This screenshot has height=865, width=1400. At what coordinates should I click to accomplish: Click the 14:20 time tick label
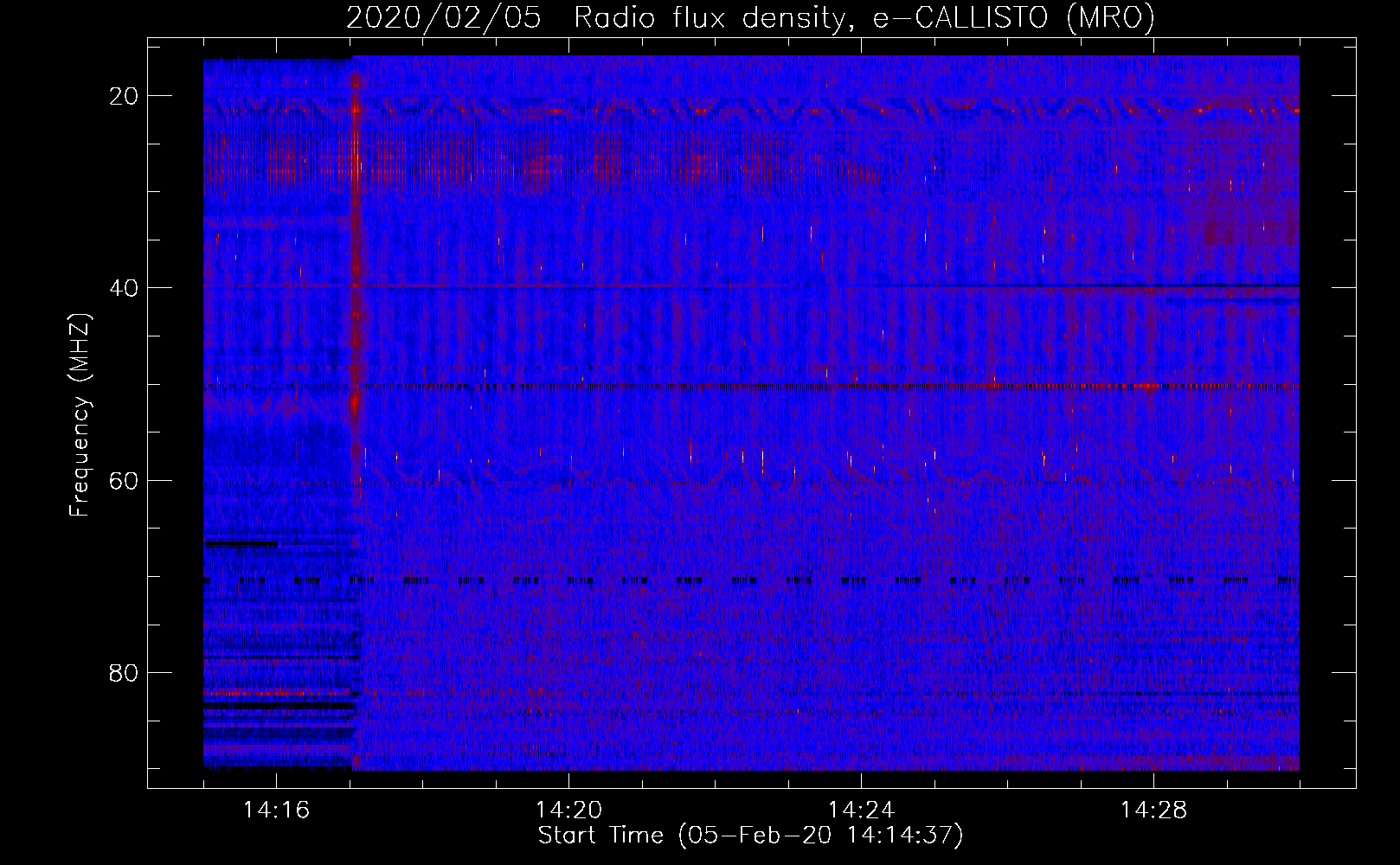(568, 811)
